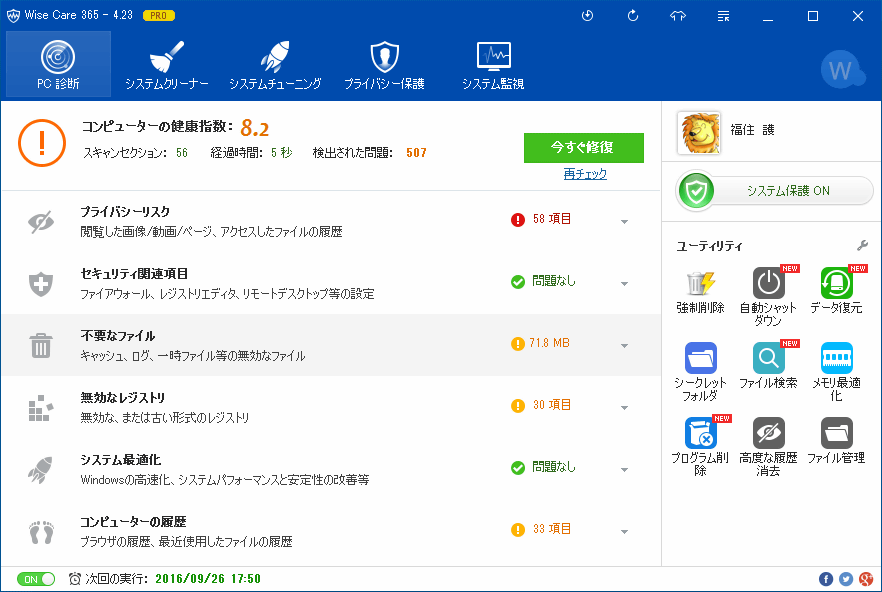The image size is (882, 592).
Task: Click the 71.8 MB status text
Action: [549, 343]
